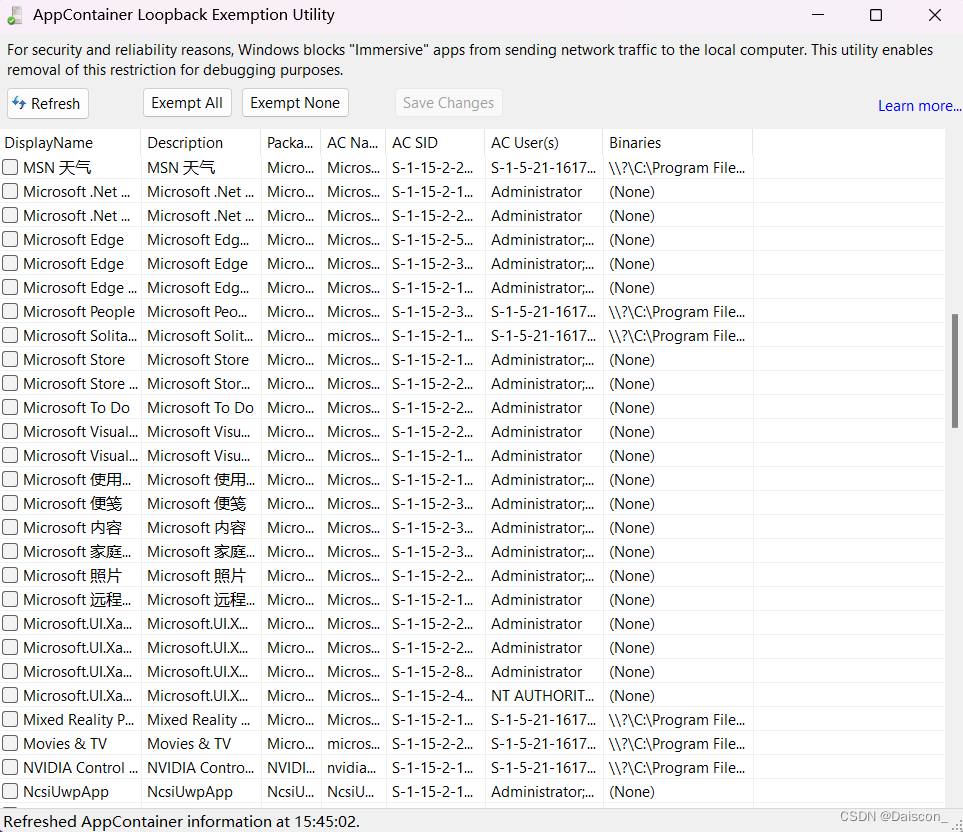Select the Microsoft 便笺 description cell
963x832 pixels.
pyautogui.click(x=200, y=503)
